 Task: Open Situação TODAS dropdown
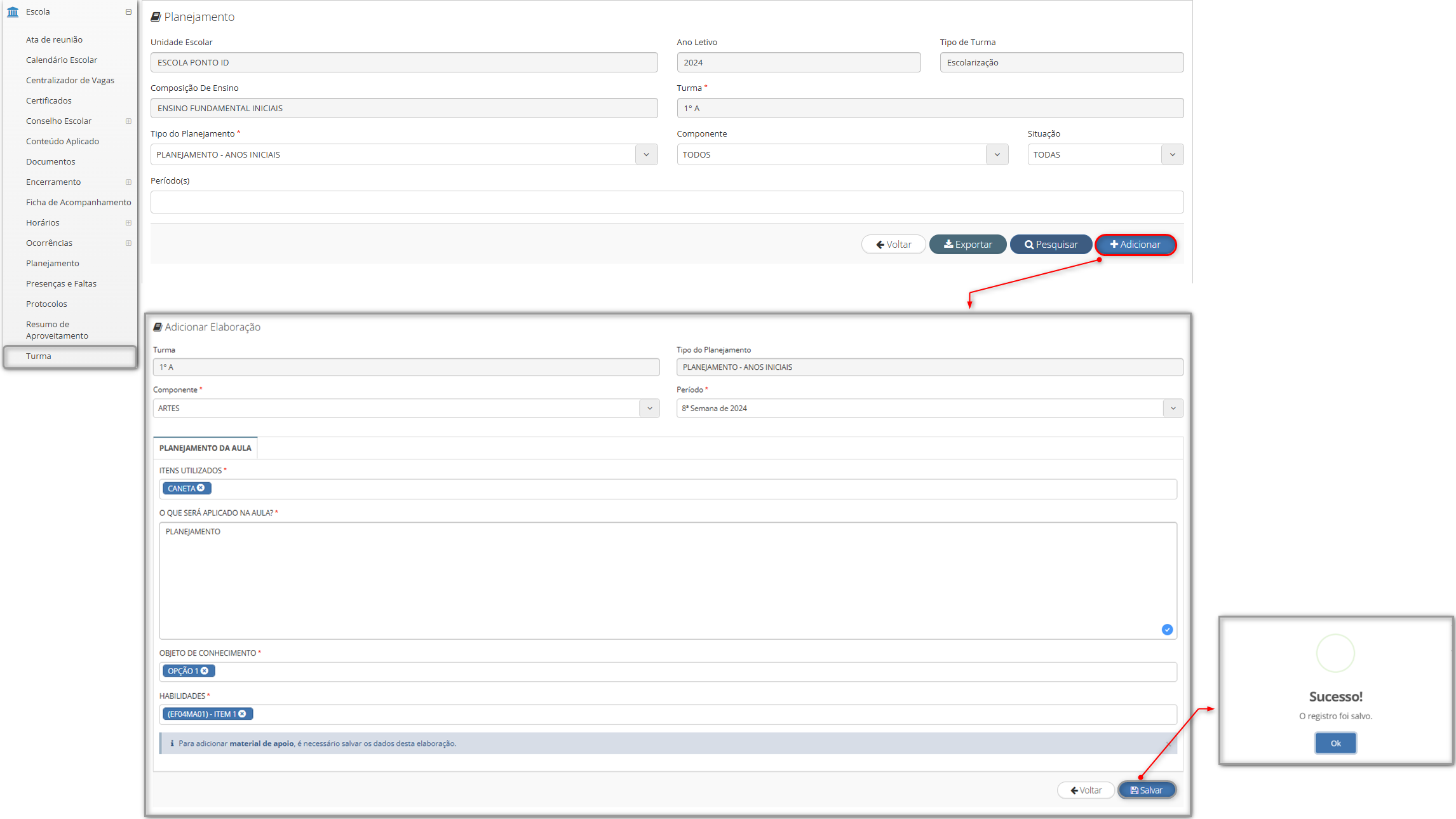1105,154
